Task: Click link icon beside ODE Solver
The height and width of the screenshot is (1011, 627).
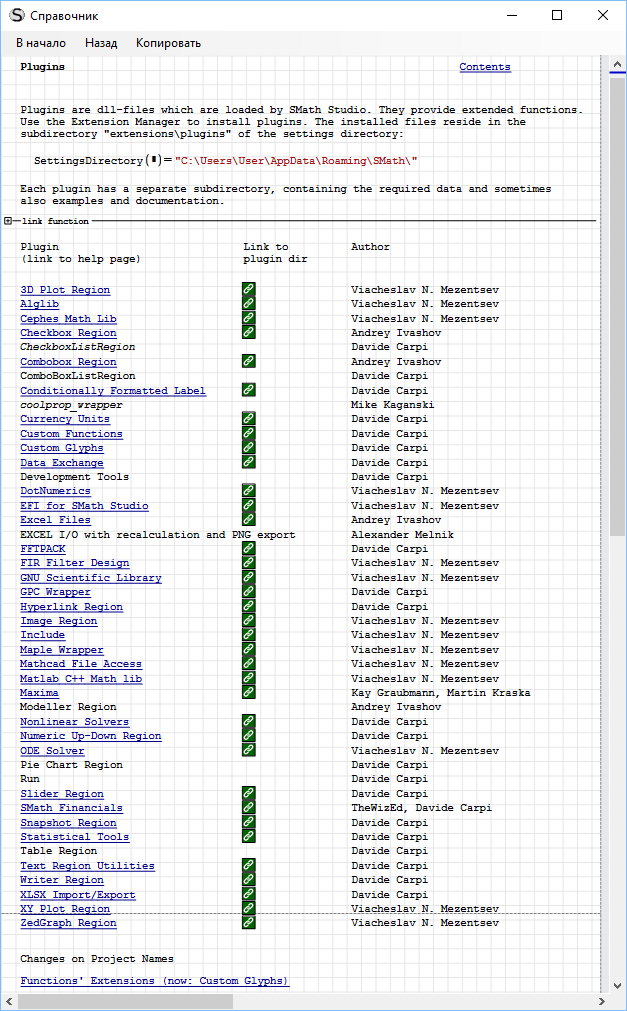Action: 248,750
